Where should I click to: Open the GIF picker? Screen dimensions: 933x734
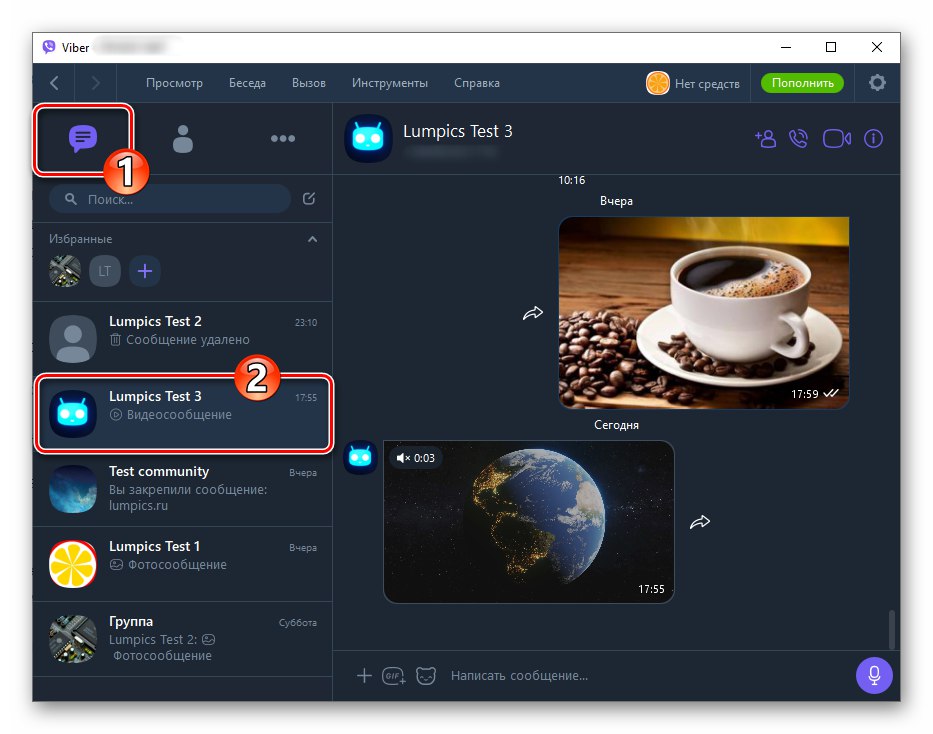coord(393,676)
